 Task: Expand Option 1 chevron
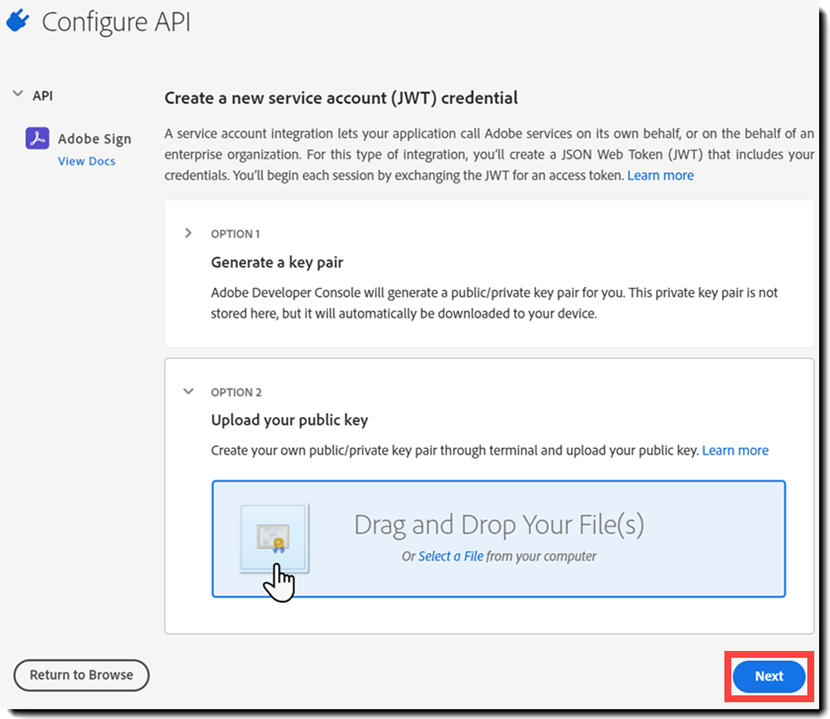[188, 233]
